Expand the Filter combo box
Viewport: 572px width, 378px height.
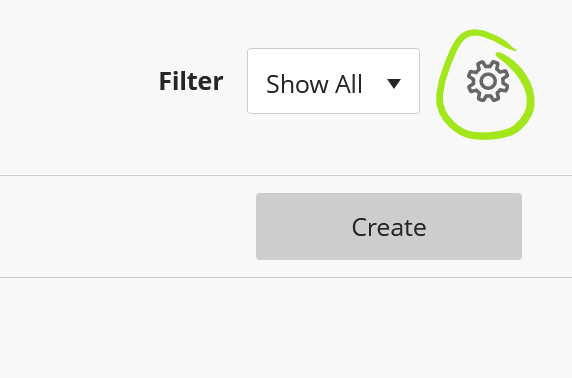pos(333,81)
